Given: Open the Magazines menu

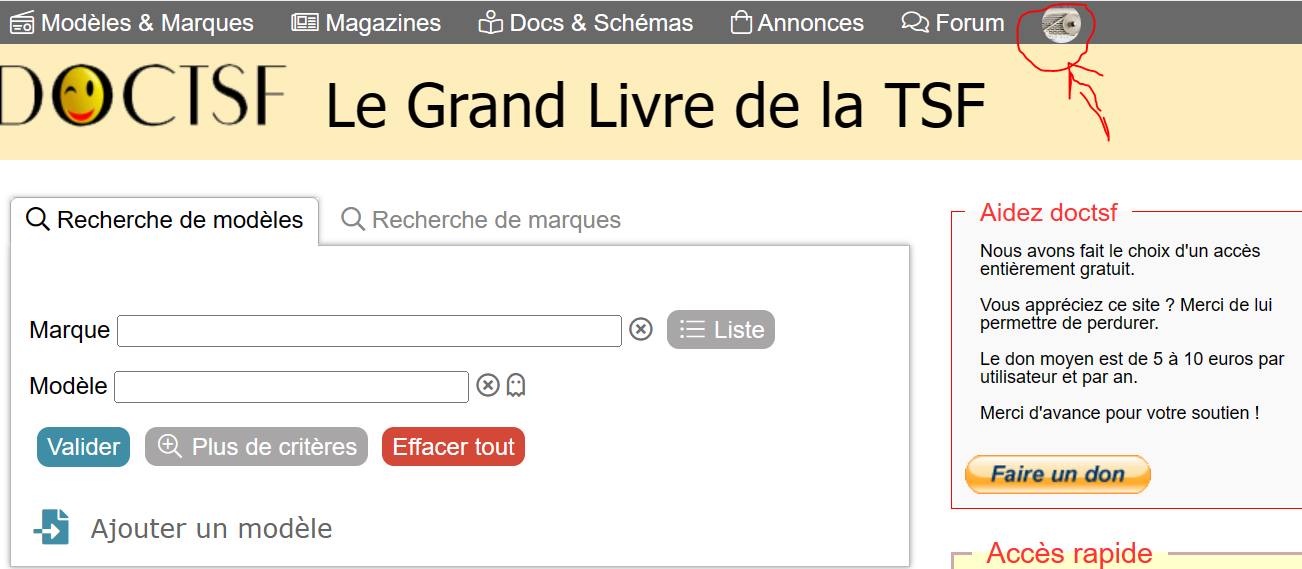Looking at the screenshot, I should click(x=366, y=22).
